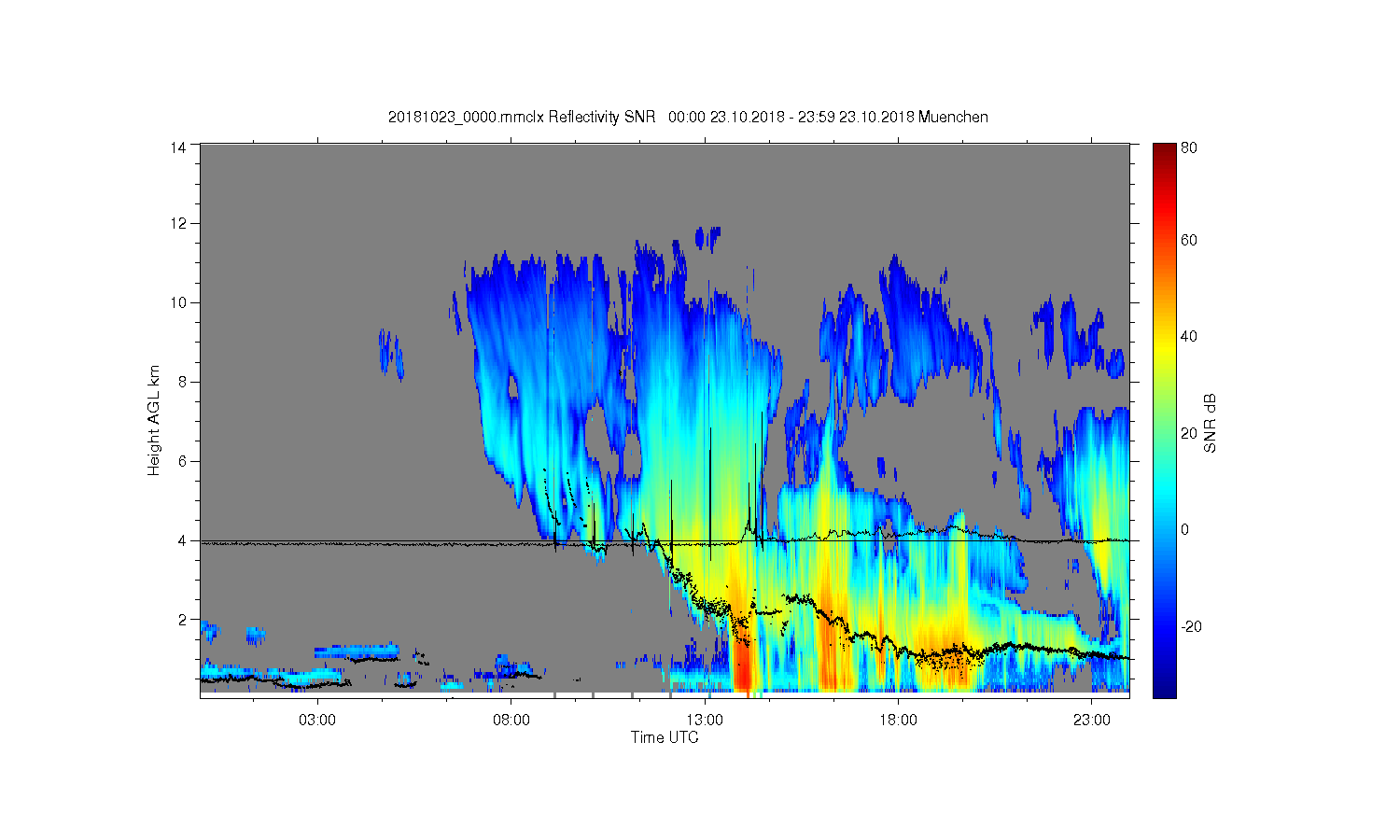The height and width of the screenshot is (840, 1400).
Task: Click the plot title text
Action: point(688,118)
